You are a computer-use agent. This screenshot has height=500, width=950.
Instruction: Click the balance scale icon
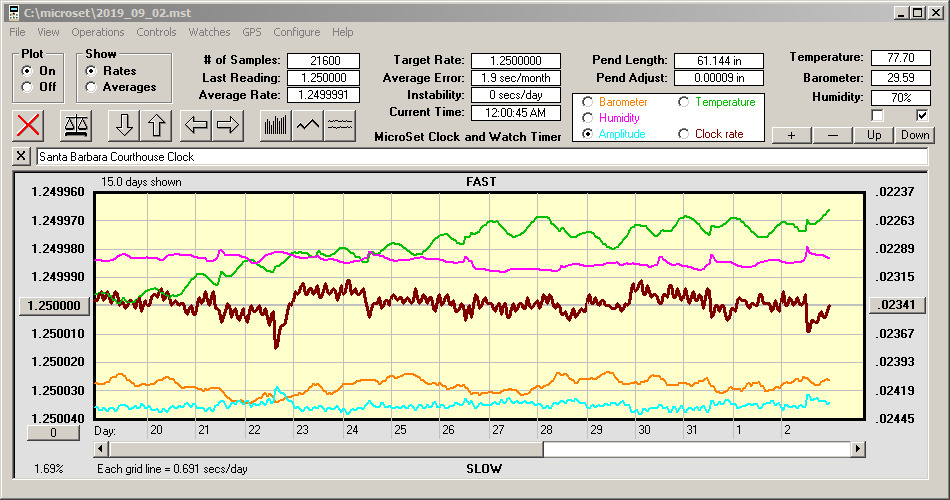pos(76,125)
